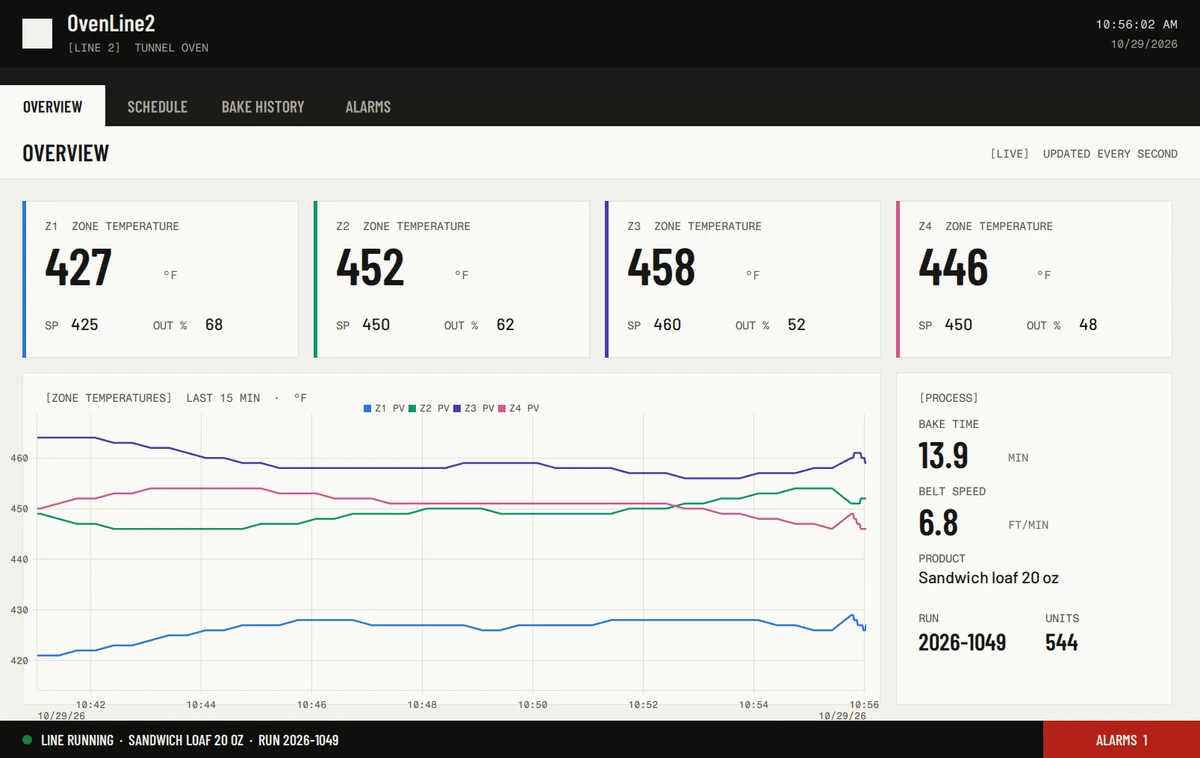Switch to the Overview tab
This screenshot has width=1200, height=758.
pyautogui.click(x=52, y=106)
